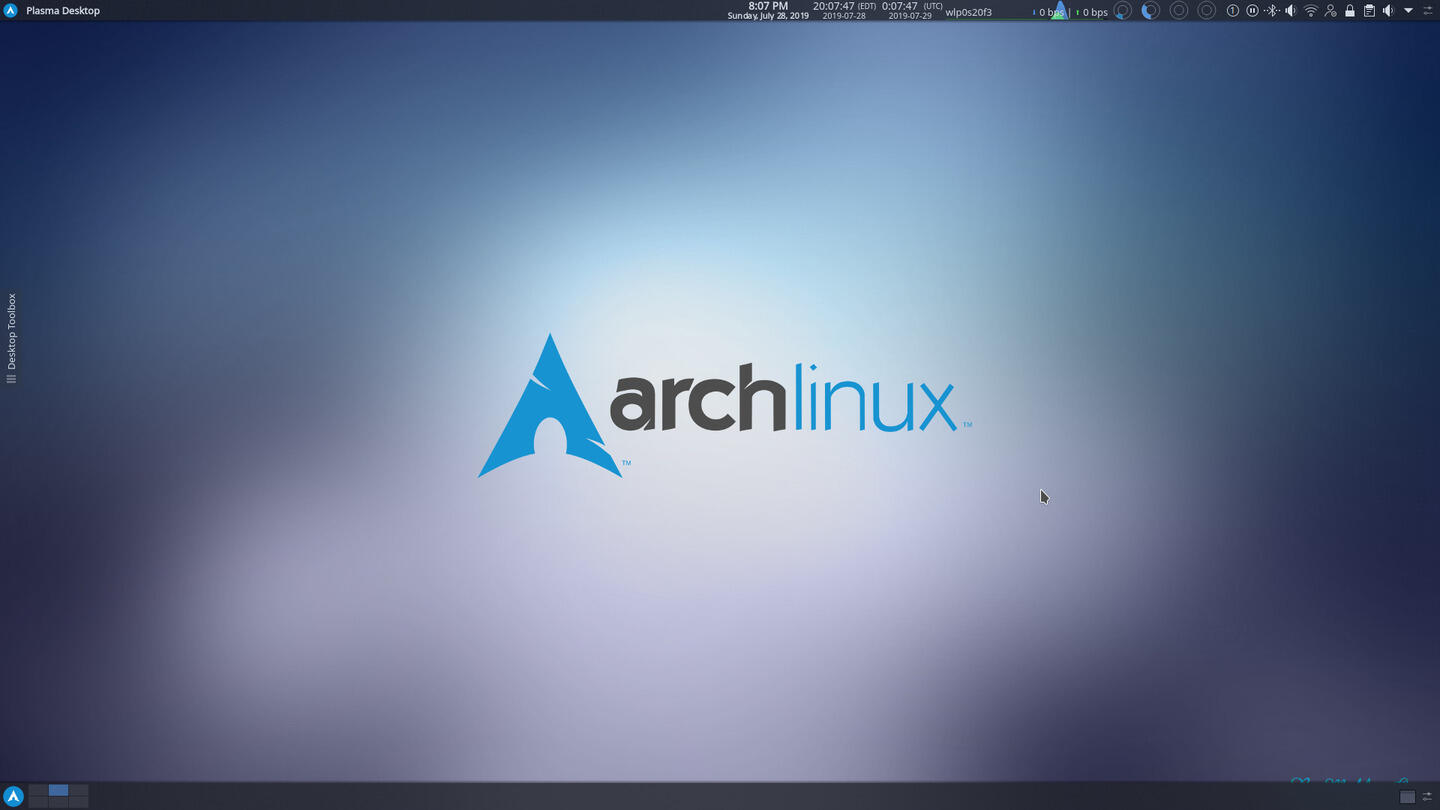
Task: Open the user switcher tray icon
Action: pos(1330,11)
